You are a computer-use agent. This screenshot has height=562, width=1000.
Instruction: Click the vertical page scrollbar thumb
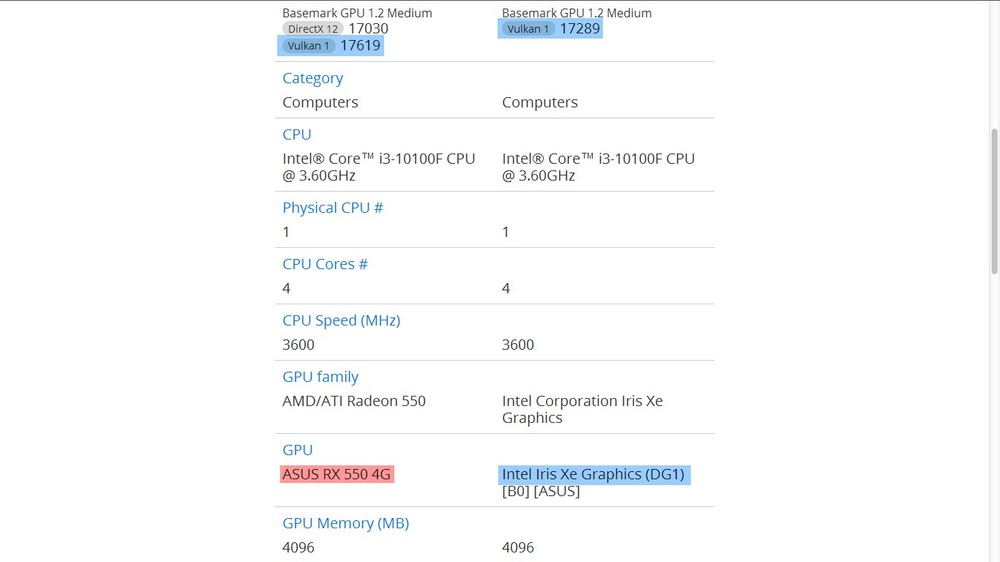[994, 202]
